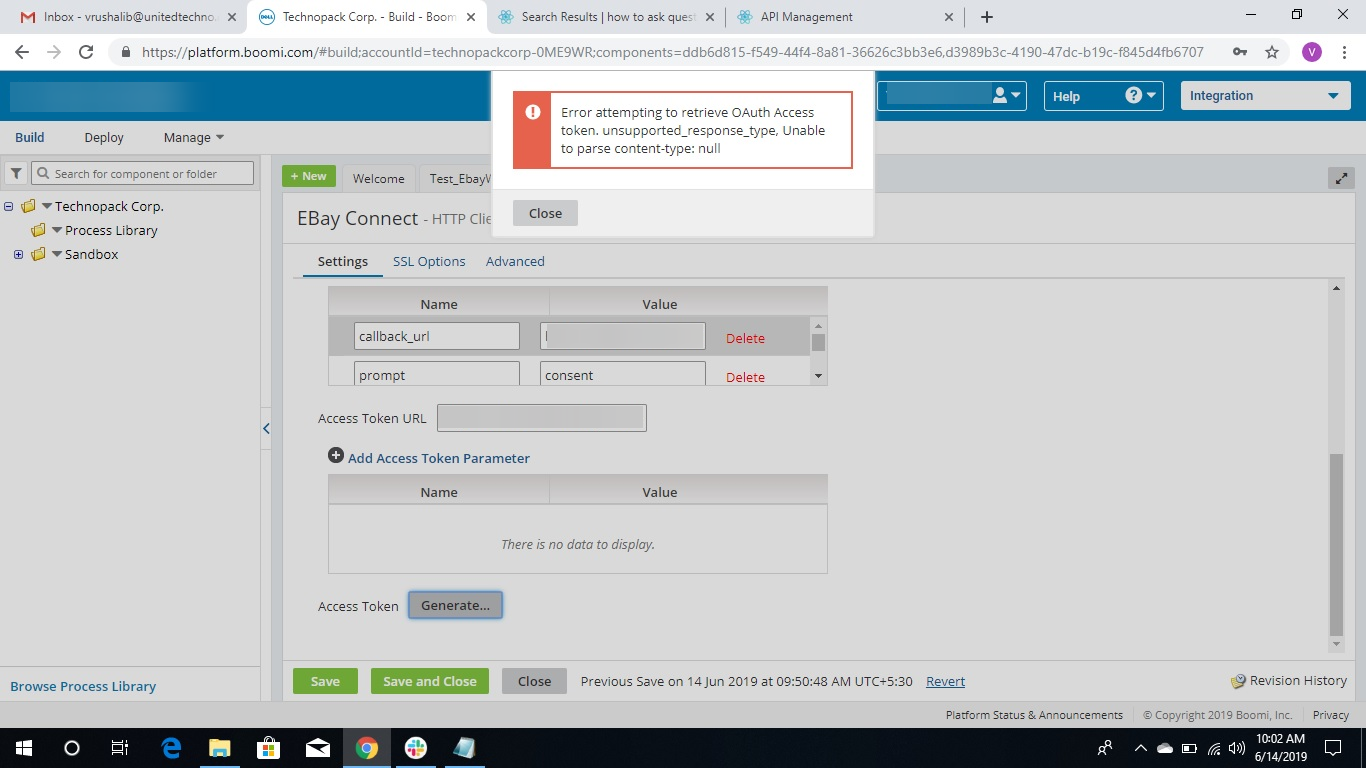1366x768 pixels.
Task: Click the green Save button
Action: click(x=325, y=681)
